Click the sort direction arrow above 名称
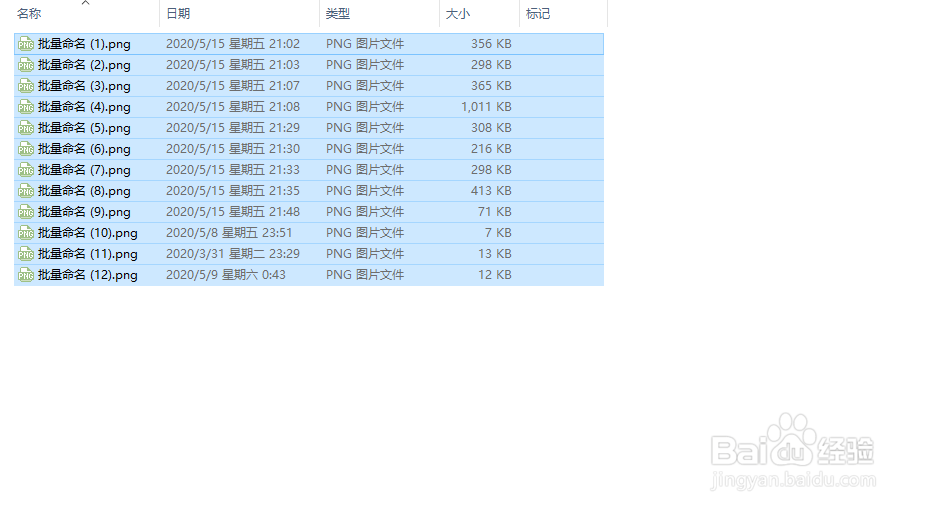The height and width of the screenshot is (512, 927). coord(86,3)
